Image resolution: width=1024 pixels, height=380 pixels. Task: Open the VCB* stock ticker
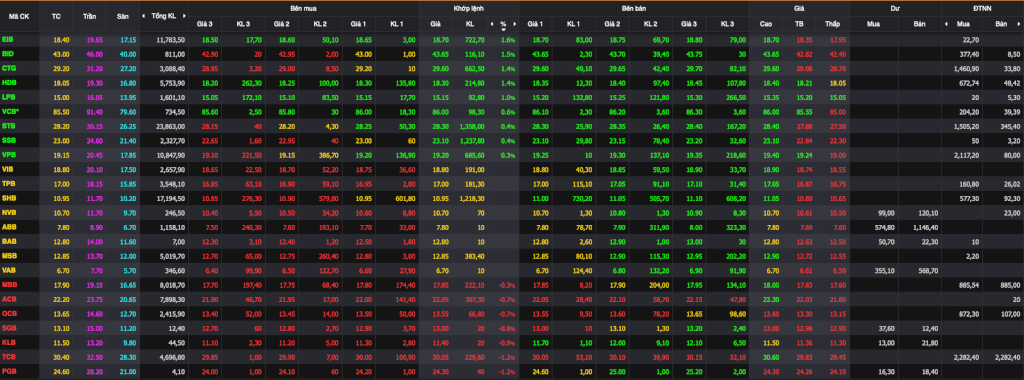(10, 111)
